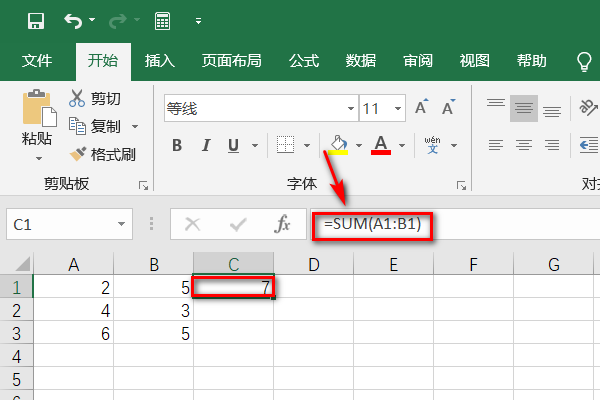
Task: Open the Customize Quick Access Toolbar dropdown
Action: point(198,21)
